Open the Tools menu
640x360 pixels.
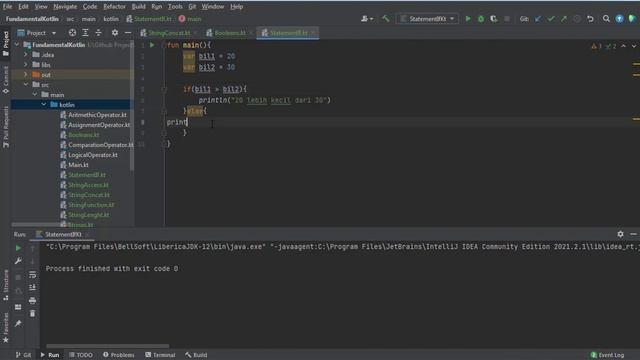(x=175, y=7)
